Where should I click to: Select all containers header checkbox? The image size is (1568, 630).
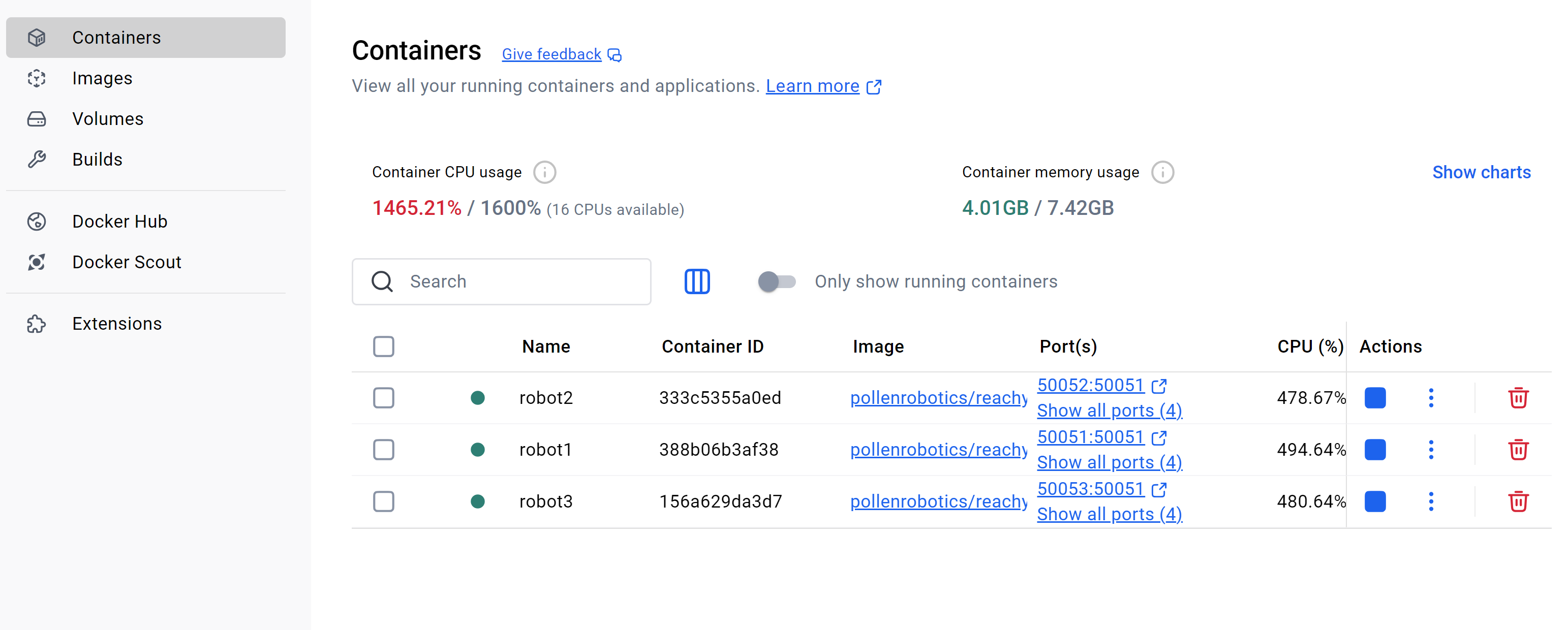pos(383,346)
